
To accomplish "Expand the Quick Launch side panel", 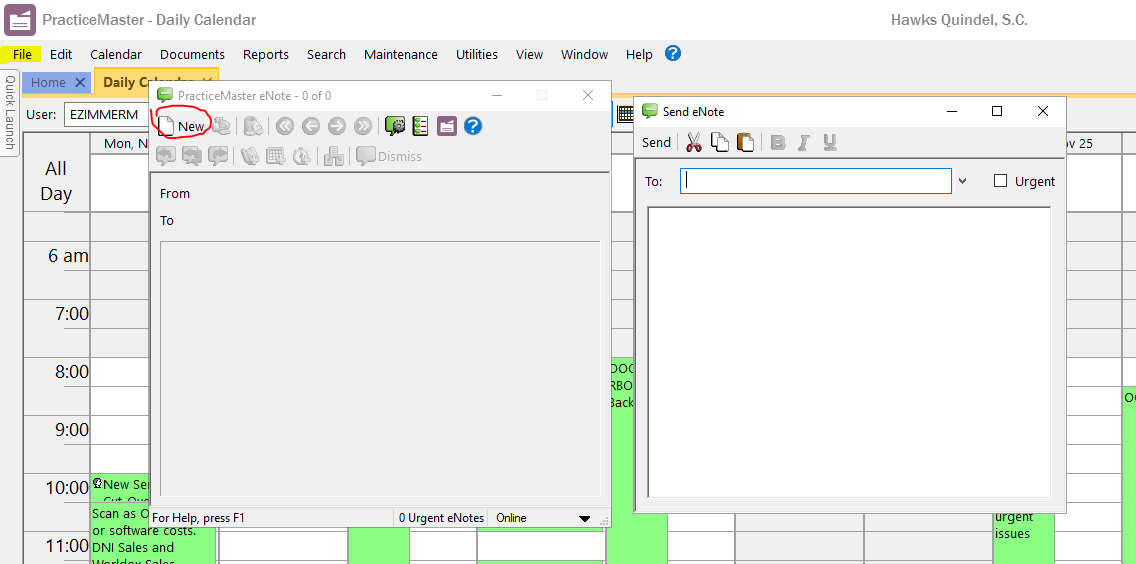I will pos(10,112).
